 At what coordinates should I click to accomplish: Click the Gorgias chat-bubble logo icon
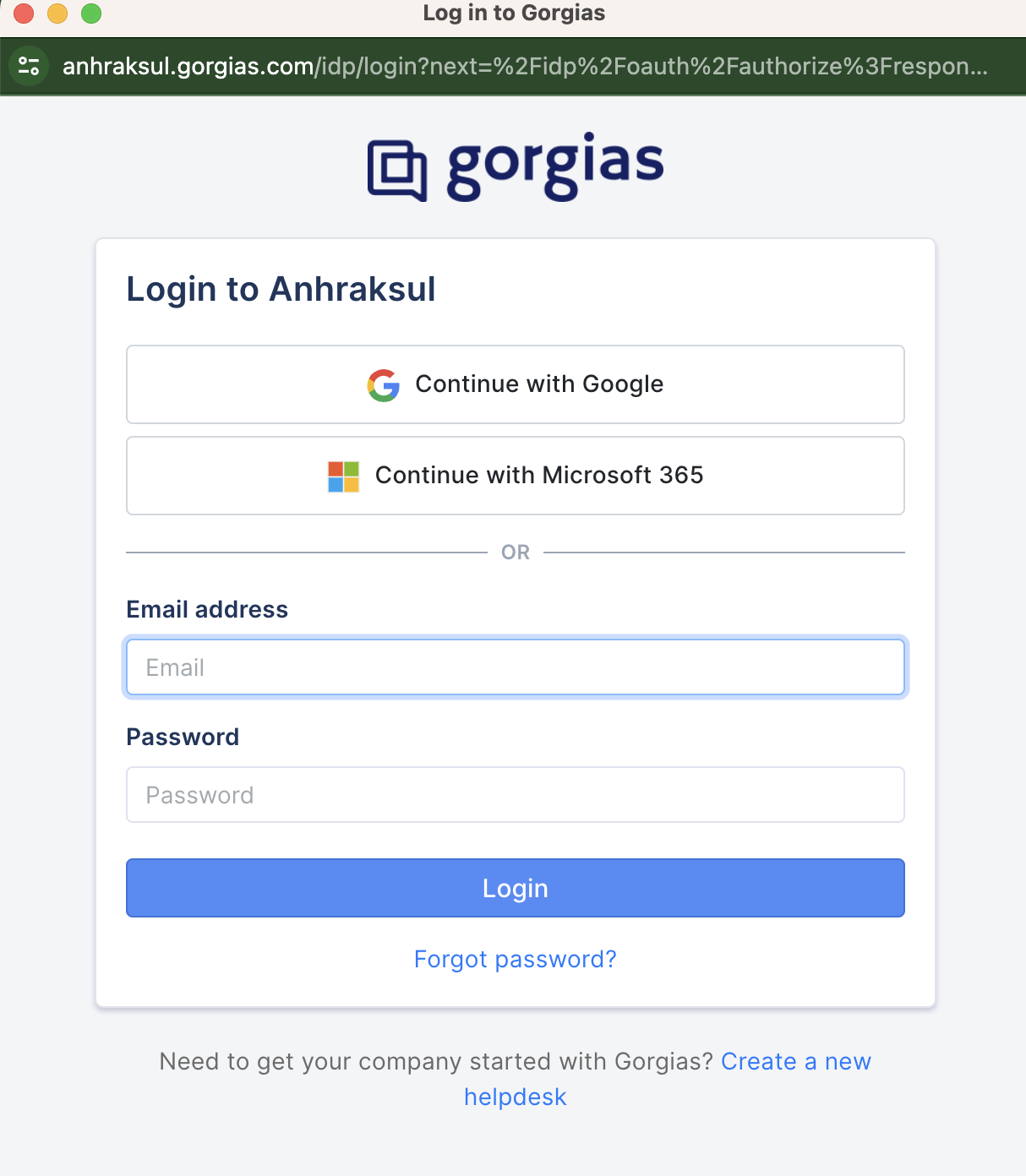[396, 169]
